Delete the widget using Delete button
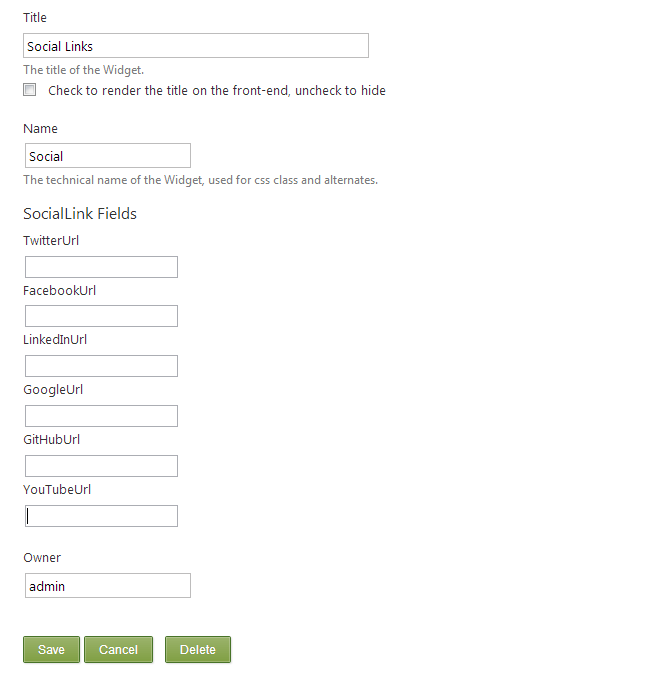The height and width of the screenshot is (685, 648). 197,649
